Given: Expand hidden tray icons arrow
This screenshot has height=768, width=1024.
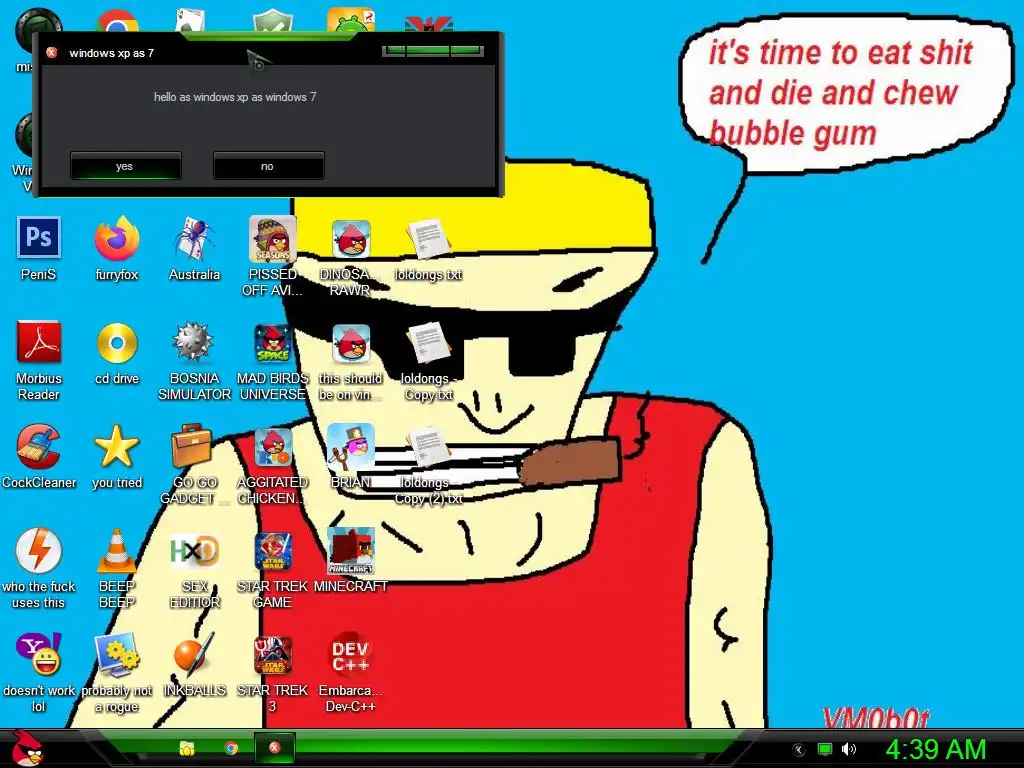Looking at the screenshot, I should pyautogui.click(x=798, y=750).
